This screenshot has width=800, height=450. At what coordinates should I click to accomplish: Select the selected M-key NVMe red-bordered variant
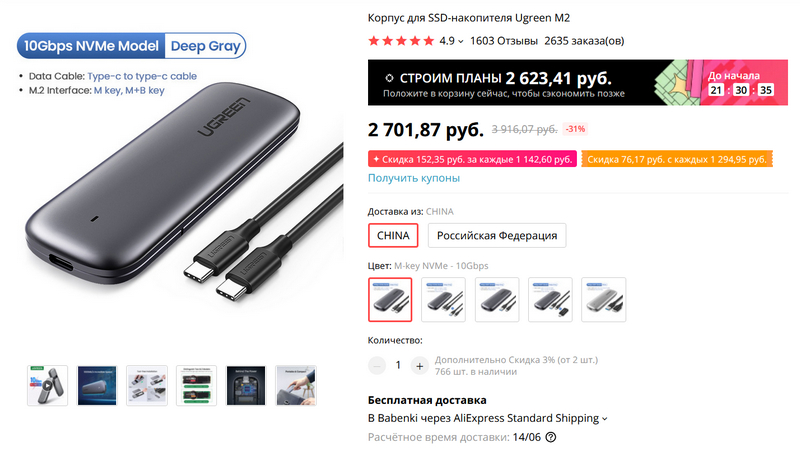click(390, 299)
